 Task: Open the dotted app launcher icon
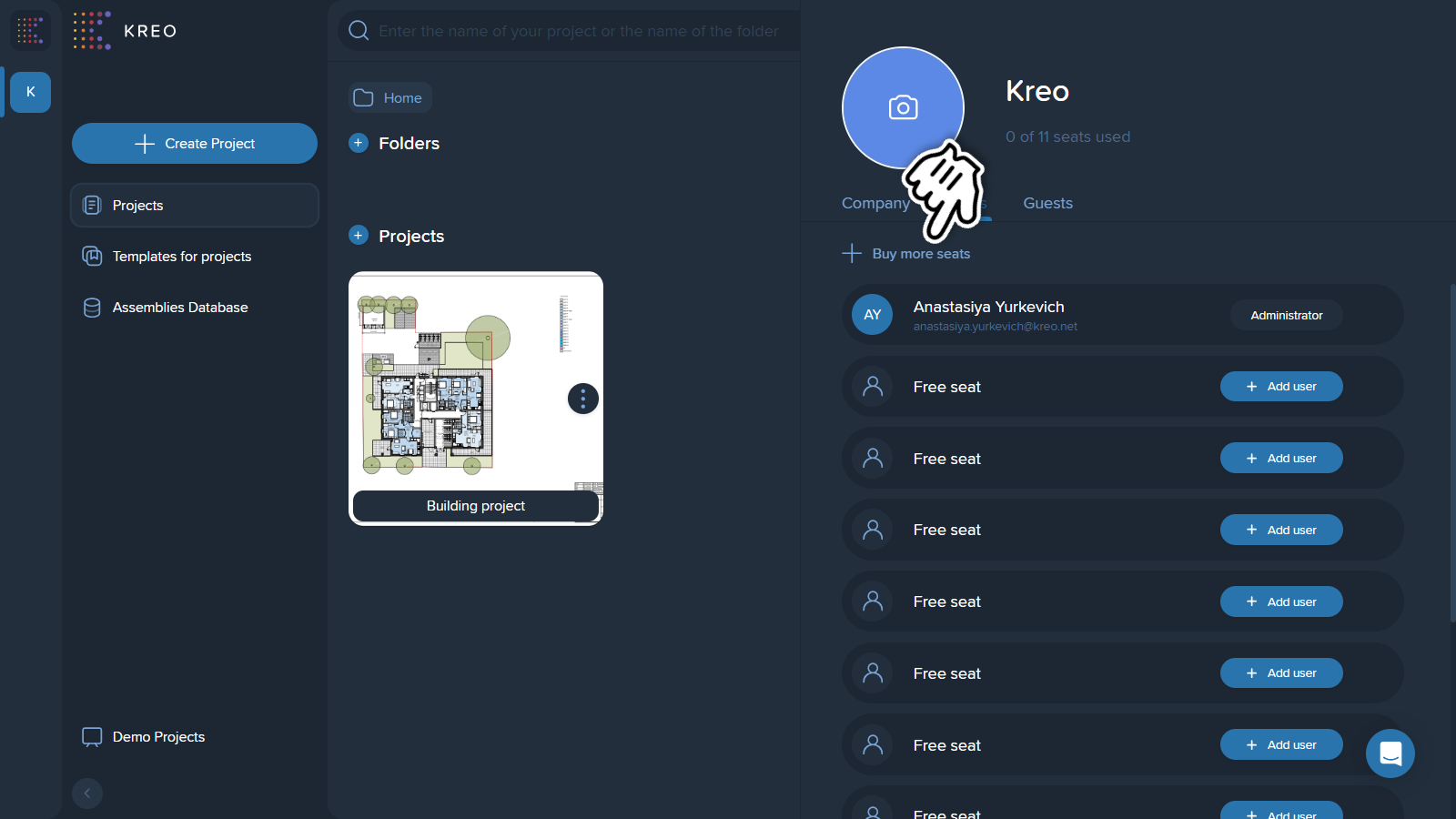click(30, 30)
